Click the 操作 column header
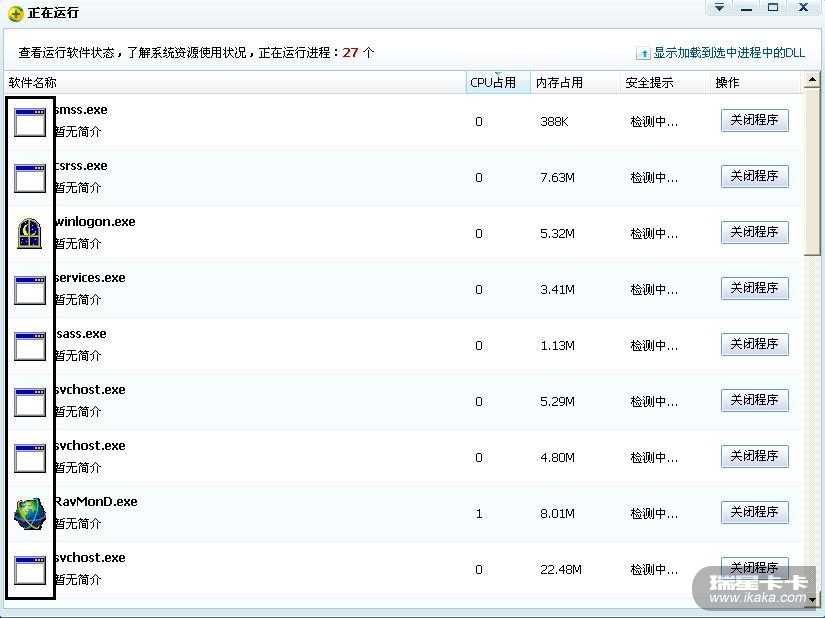The image size is (825, 618). [755, 83]
